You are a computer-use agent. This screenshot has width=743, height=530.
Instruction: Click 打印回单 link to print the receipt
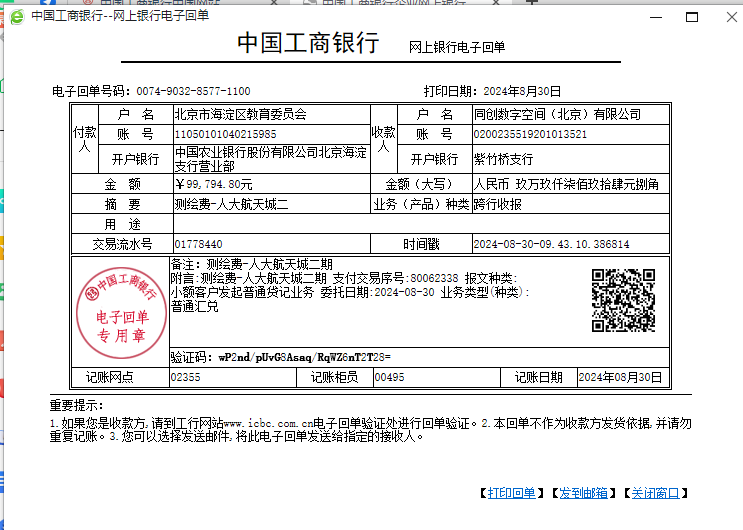click(511, 493)
